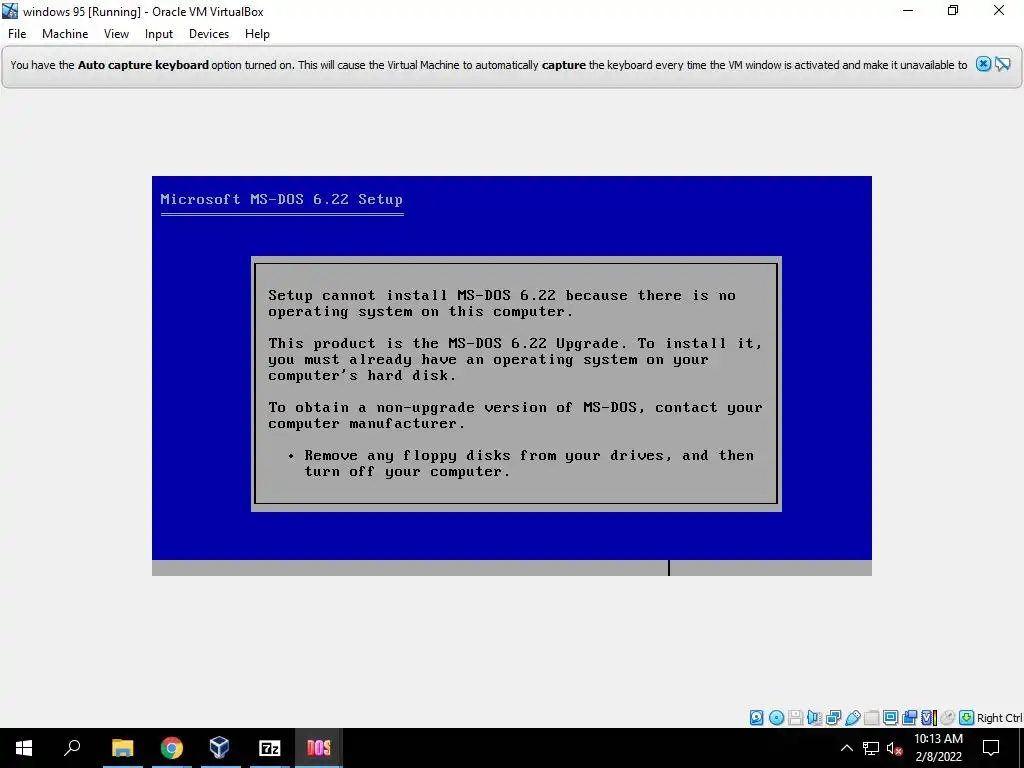Restore down the VirtualBox window

click(953, 11)
